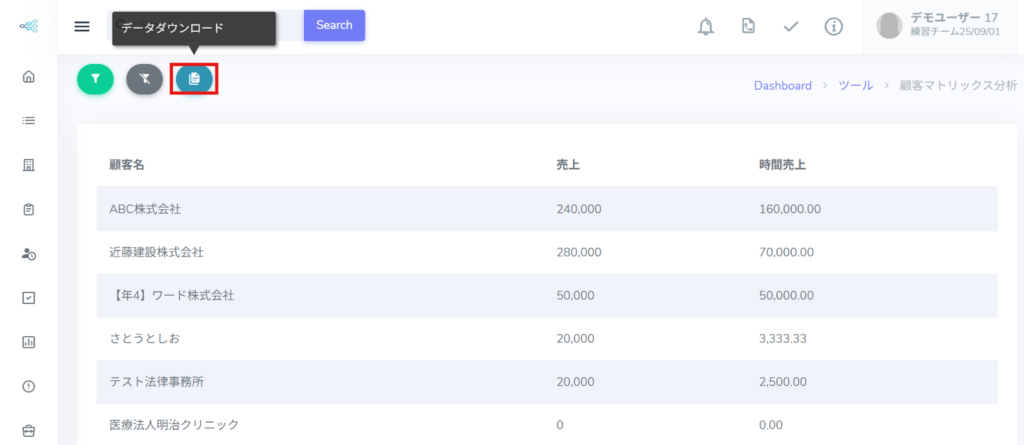Sort by the 売上 column header

[568, 164]
